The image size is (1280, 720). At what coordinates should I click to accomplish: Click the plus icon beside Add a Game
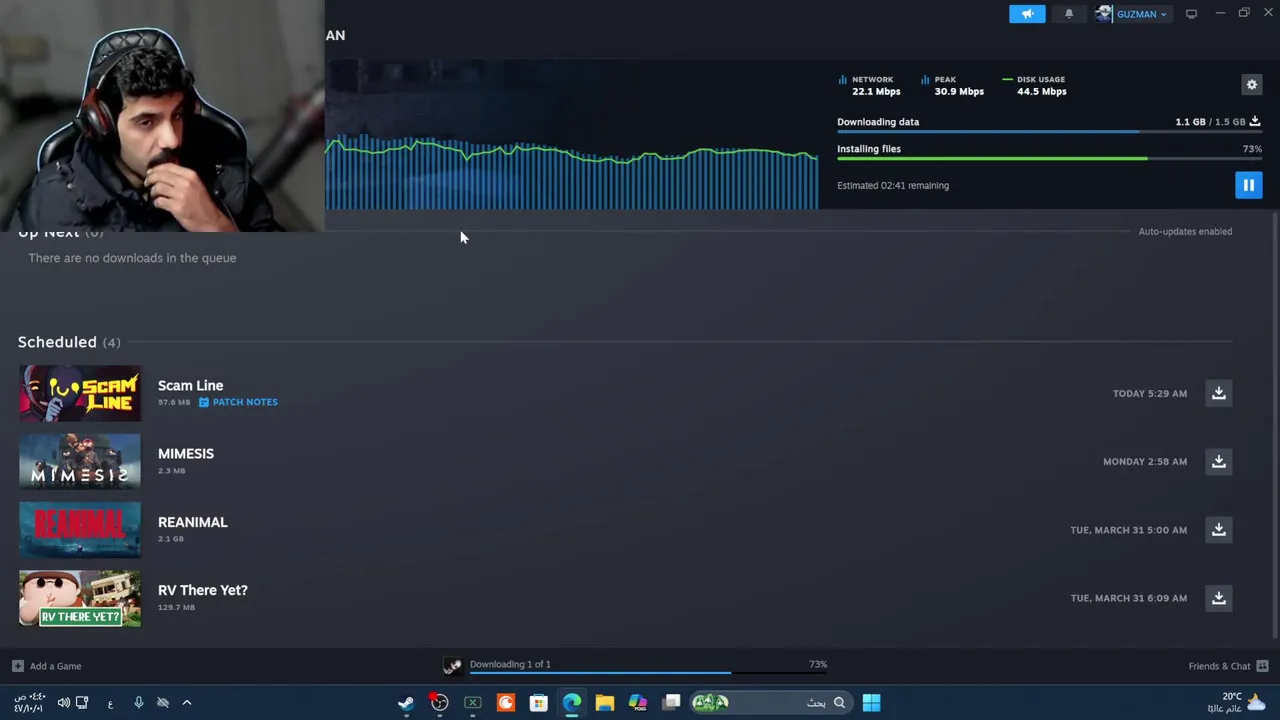(17, 666)
